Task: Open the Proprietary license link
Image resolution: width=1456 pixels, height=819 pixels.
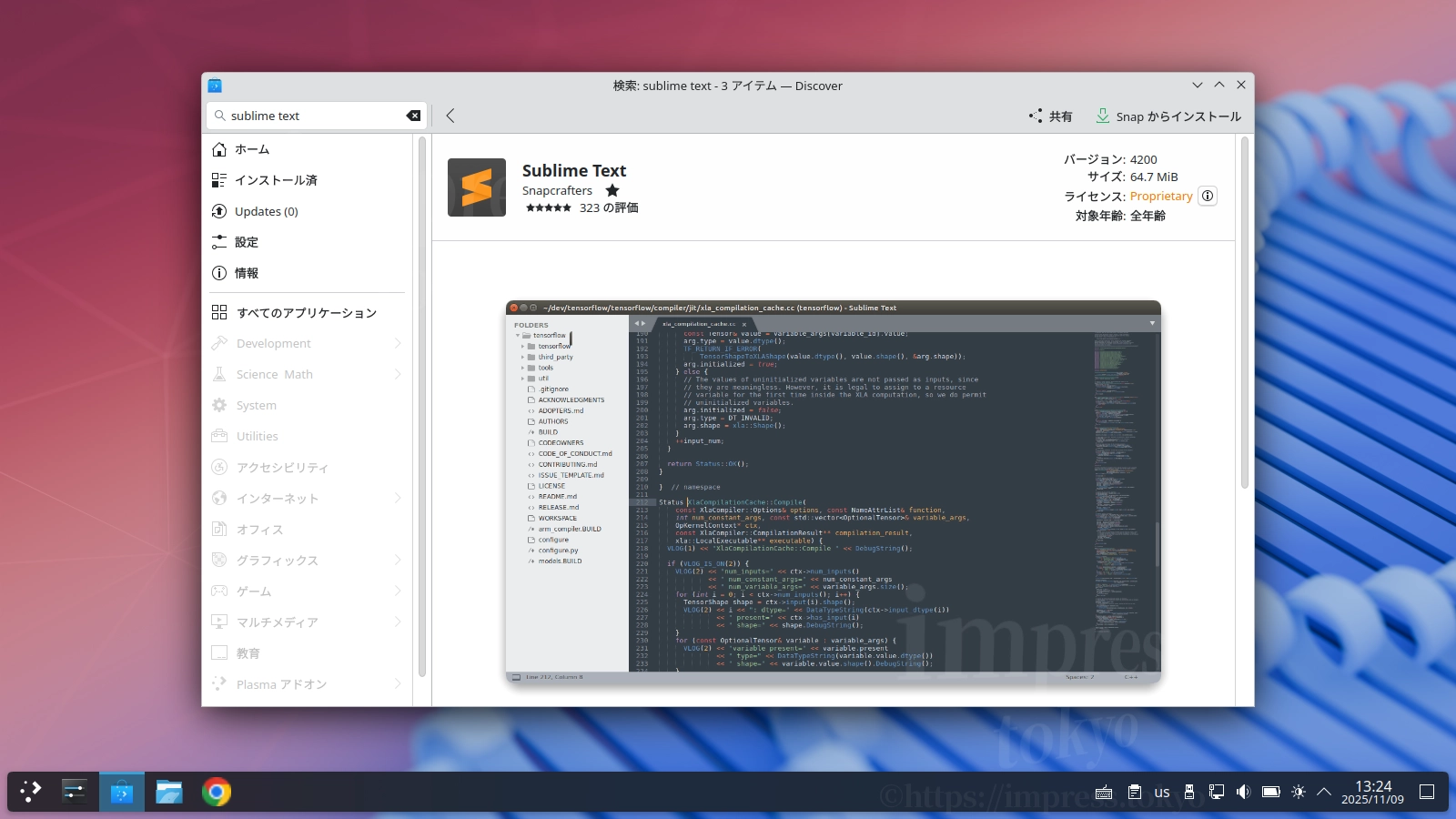Action: (1161, 196)
